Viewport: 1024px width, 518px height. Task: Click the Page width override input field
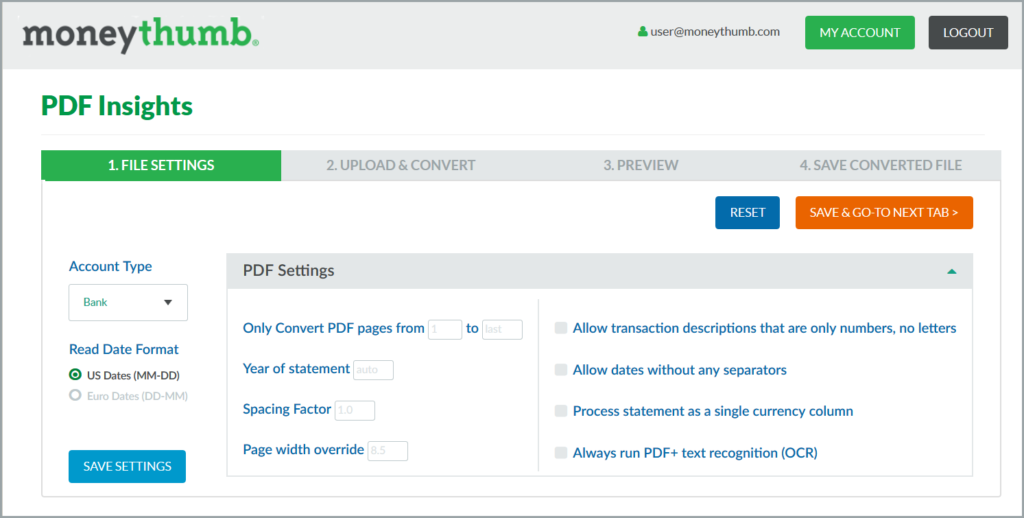tap(388, 451)
